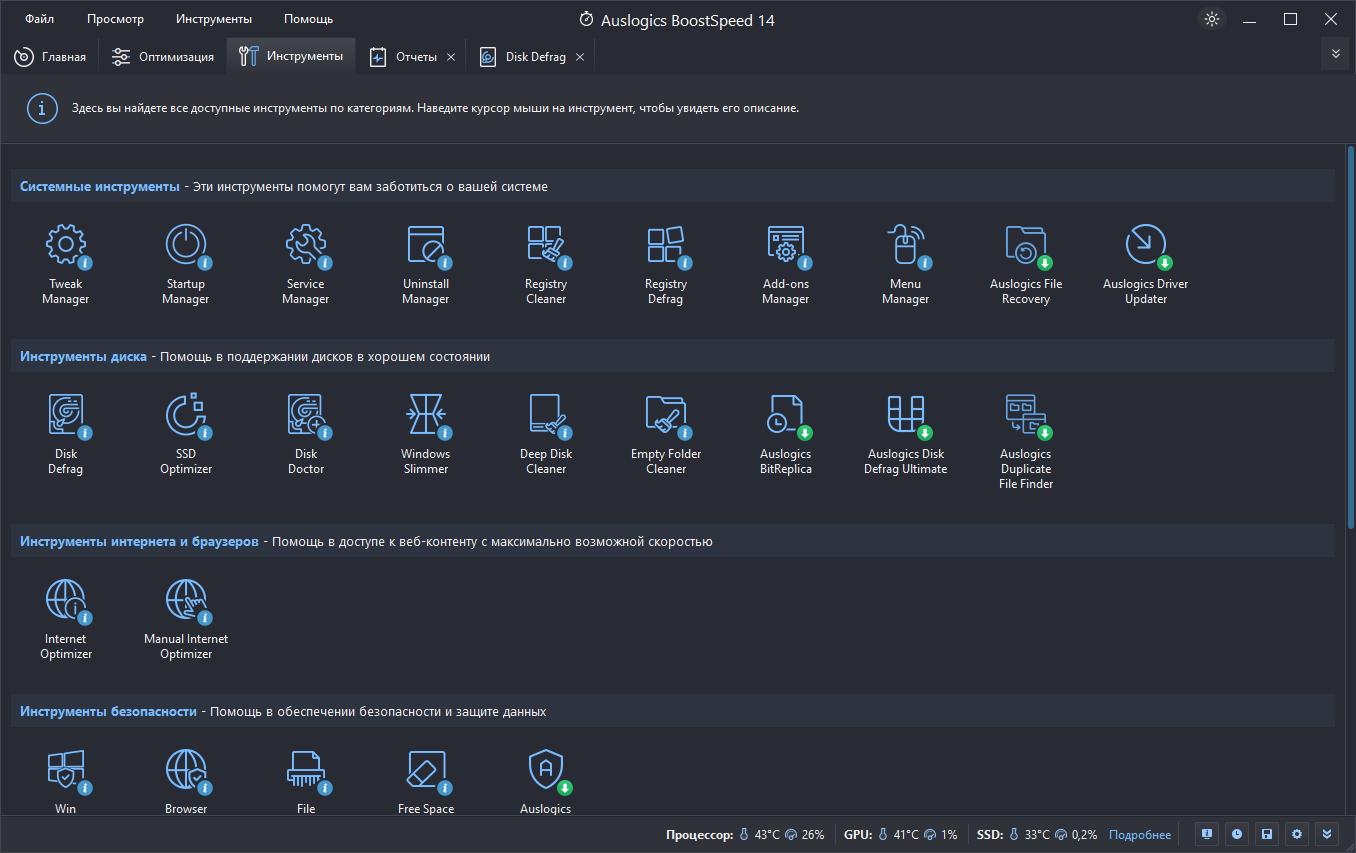Download Auslogics Driver Updater
Image resolution: width=1356 pixels, height=853 pixels.
click(1146, 265)
